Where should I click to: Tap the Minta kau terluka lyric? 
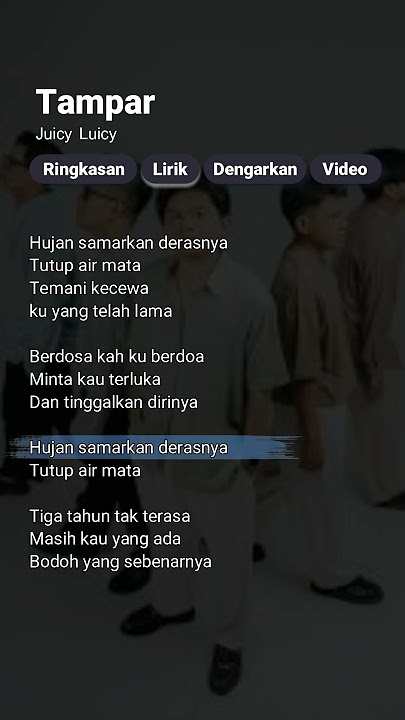95,379
